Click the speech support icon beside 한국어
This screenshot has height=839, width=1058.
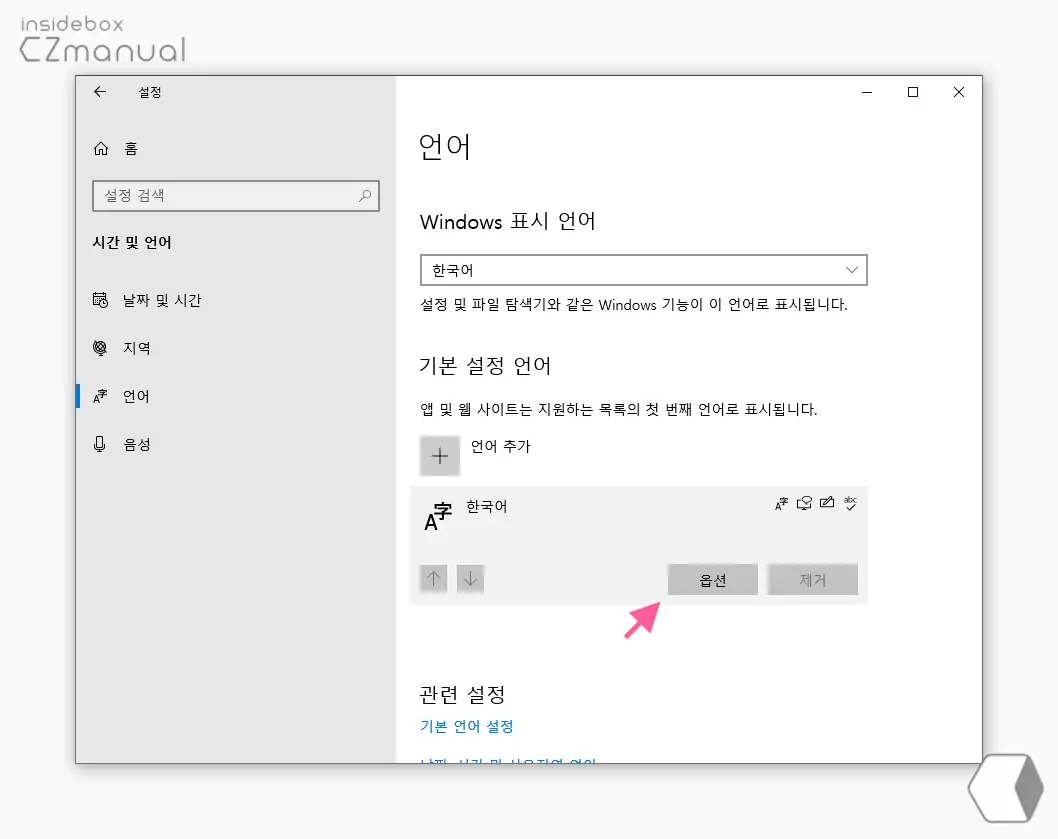[x=803, y=503]
